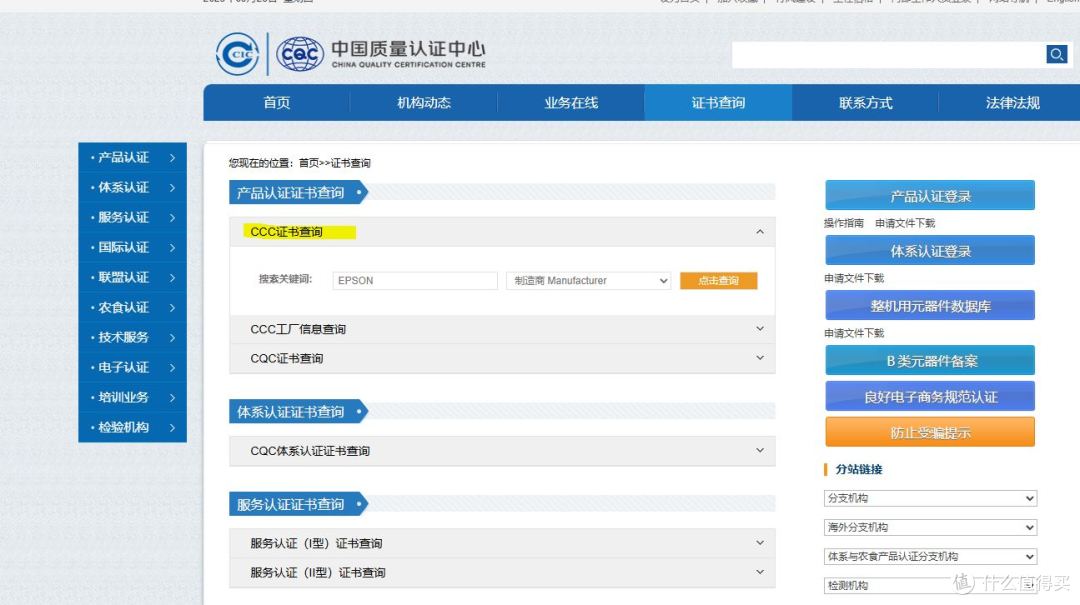
Task: Open 业务在线 nav tab
Action: (x=571, y=103)
